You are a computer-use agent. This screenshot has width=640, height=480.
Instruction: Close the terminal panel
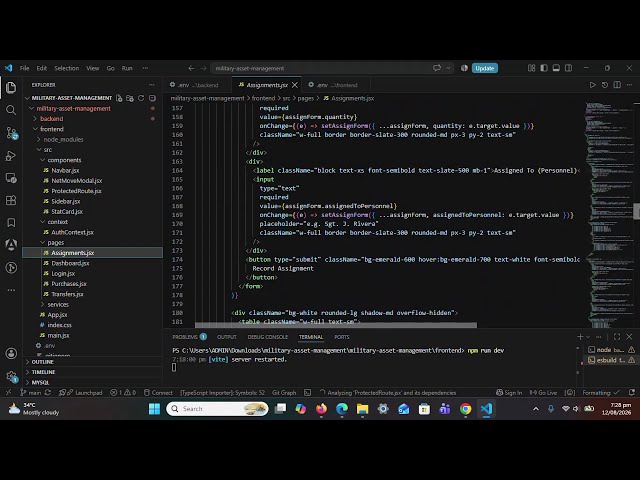[629, 337]
